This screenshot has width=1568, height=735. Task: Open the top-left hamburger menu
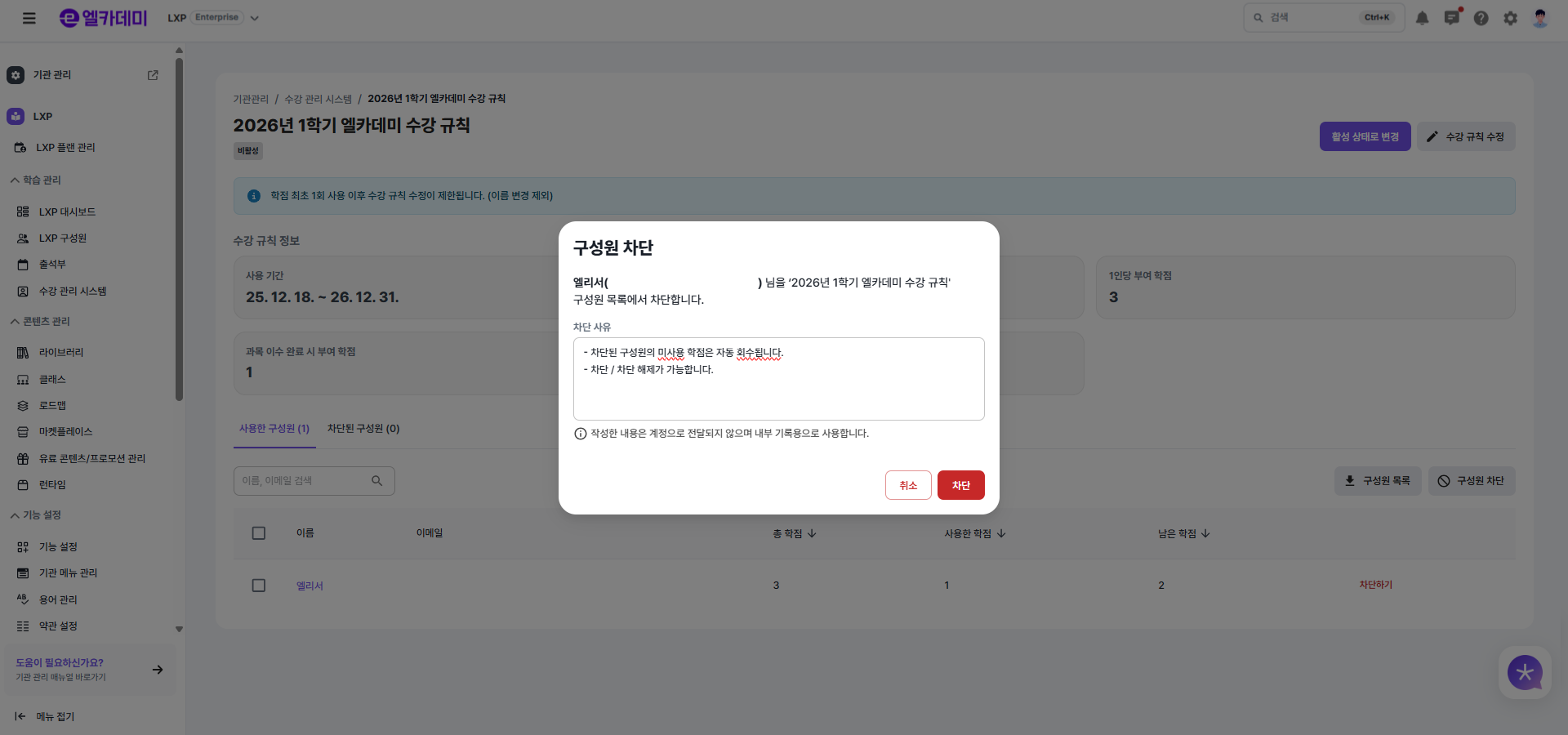(x=29, y=17)
